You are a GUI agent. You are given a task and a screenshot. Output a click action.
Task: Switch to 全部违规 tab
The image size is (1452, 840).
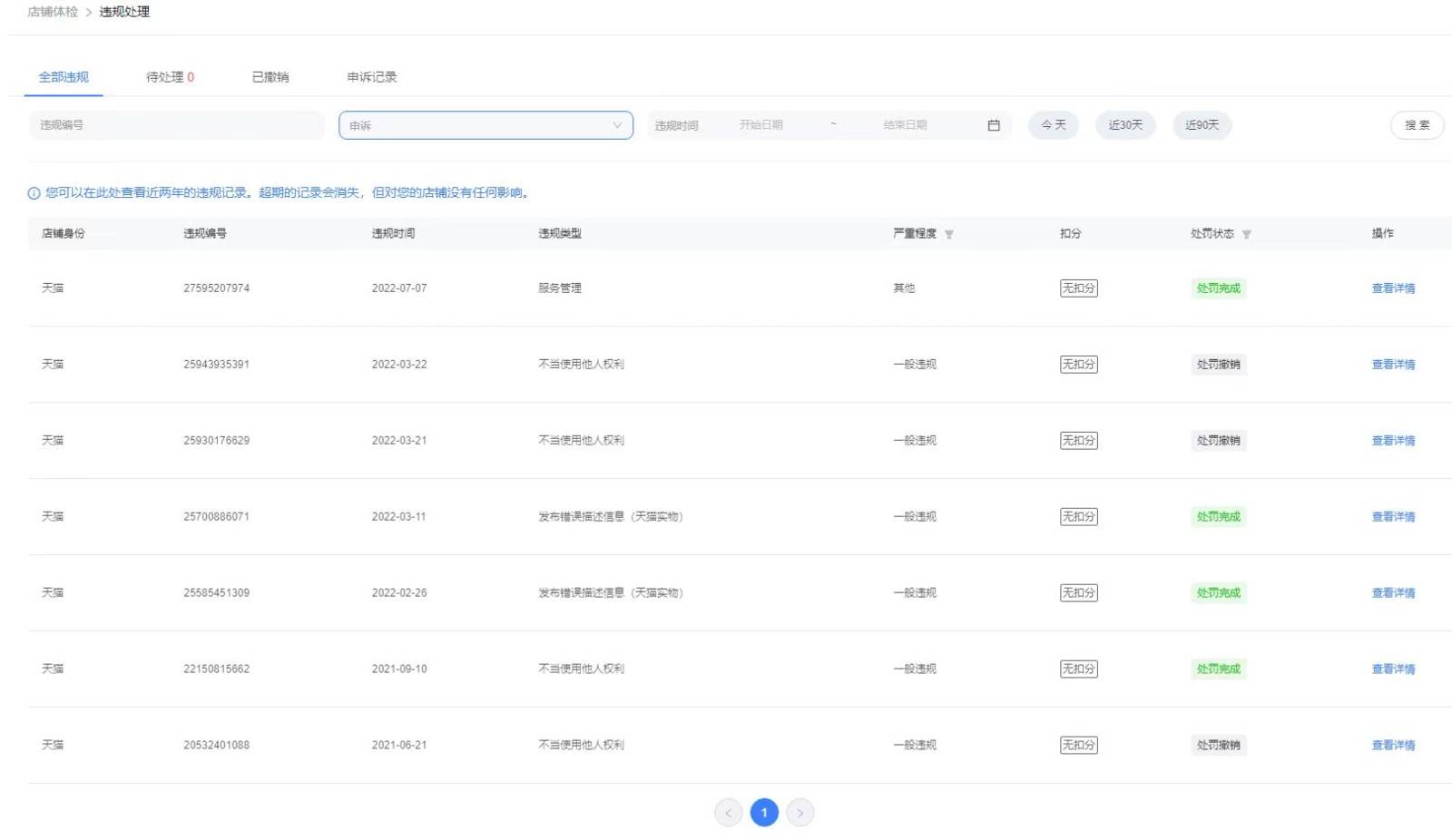[64, 77]
